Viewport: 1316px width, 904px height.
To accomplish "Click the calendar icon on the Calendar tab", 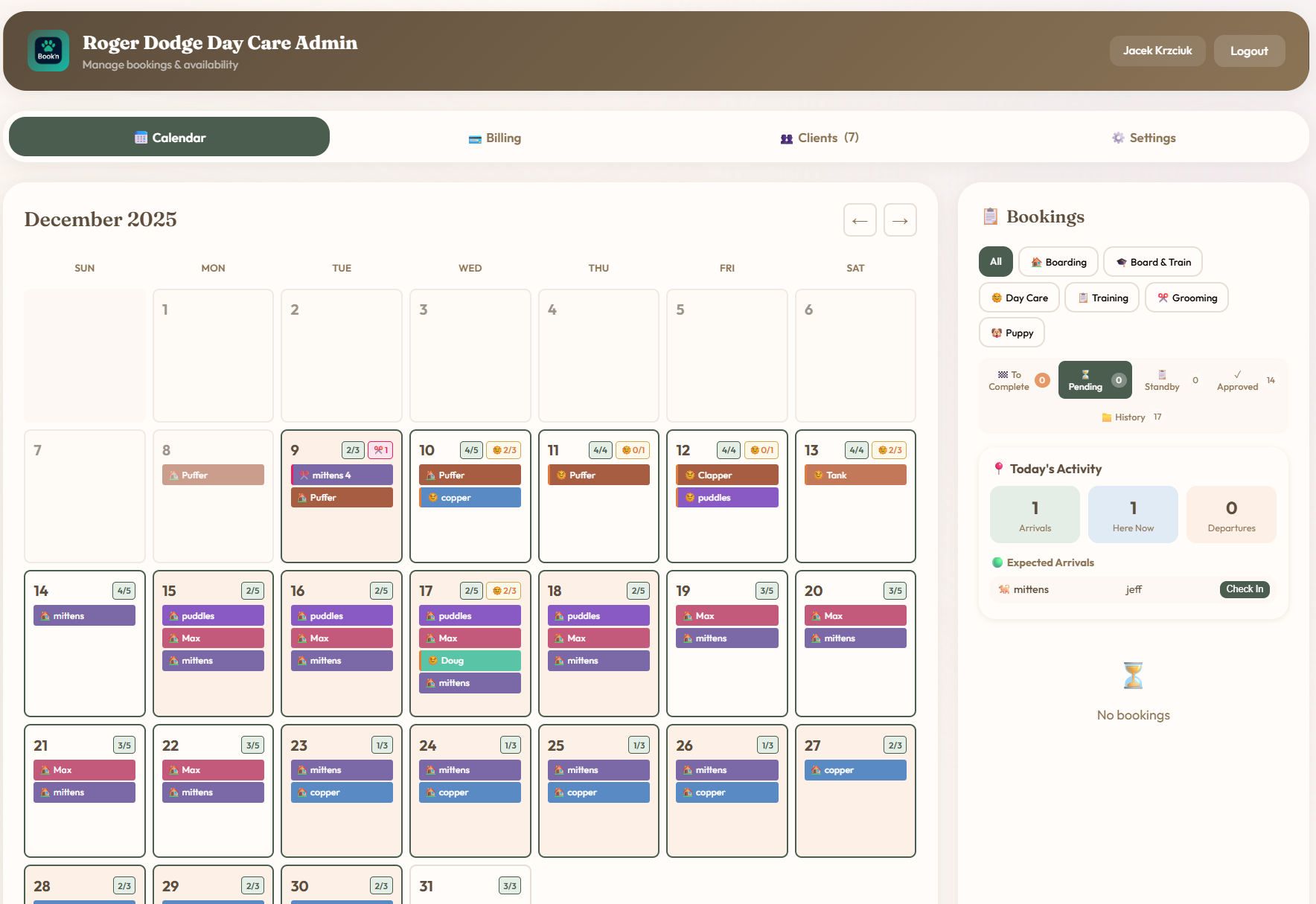I will [x=141, y=137].
